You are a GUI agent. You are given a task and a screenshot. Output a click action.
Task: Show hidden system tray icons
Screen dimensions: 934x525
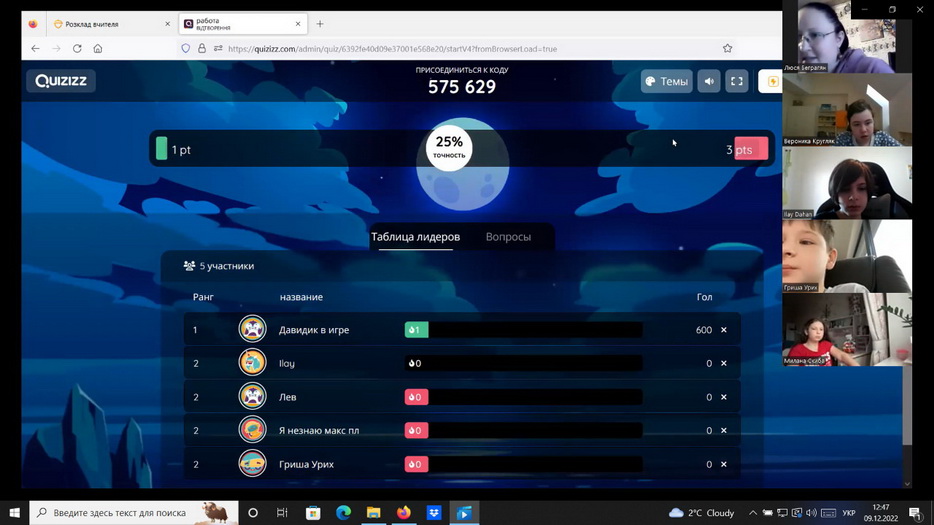[x=753, y=513]
